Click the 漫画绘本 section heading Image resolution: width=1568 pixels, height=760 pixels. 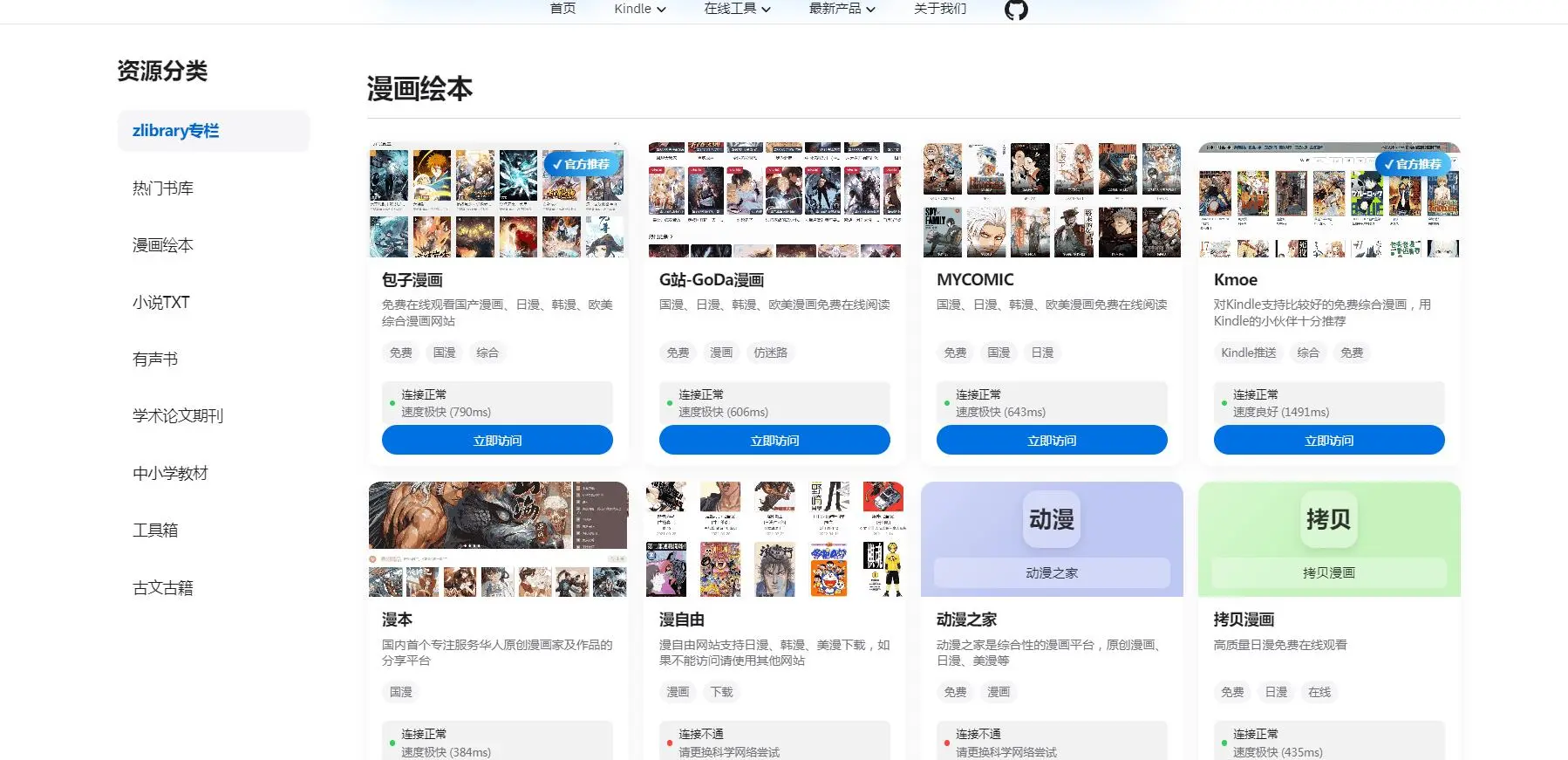[x=419, y=89]
